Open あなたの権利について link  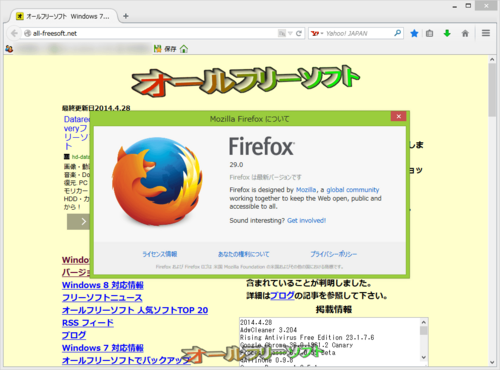point(243,254)
